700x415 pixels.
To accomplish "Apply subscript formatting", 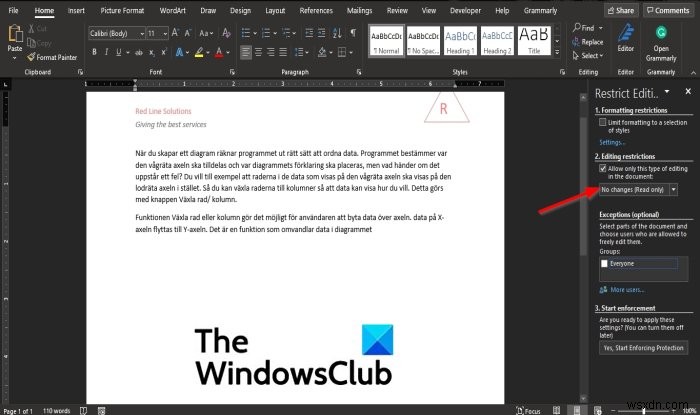I will click(x=152, y=53).
